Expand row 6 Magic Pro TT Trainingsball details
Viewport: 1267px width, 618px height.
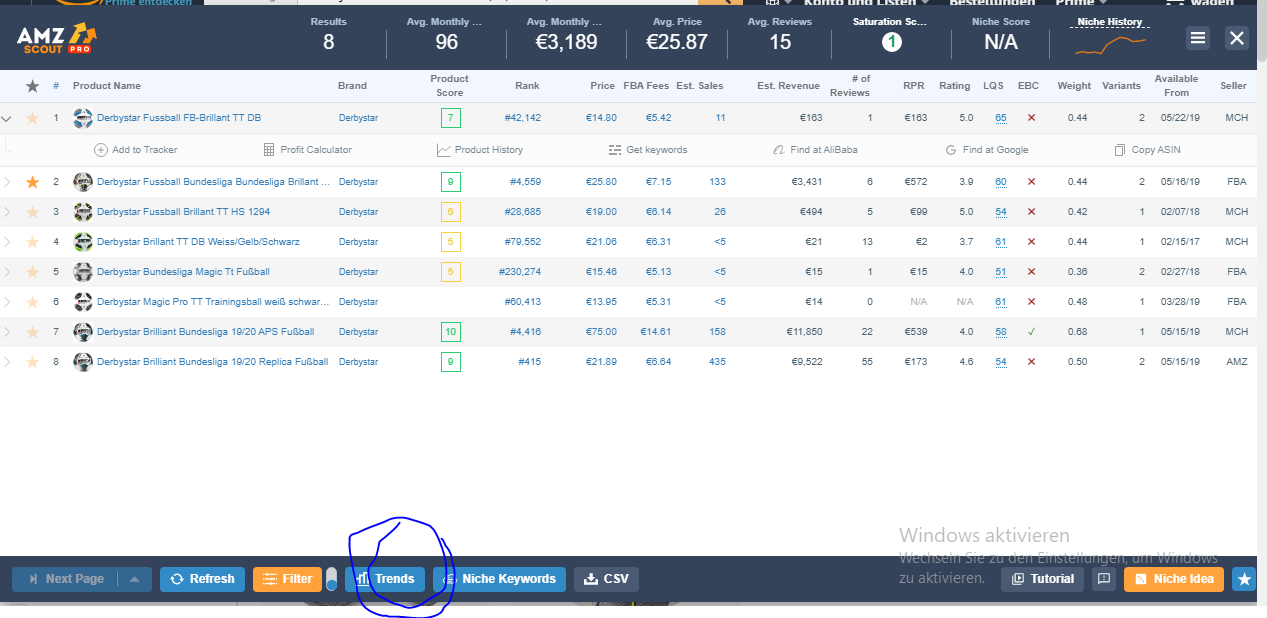[7, 302]
